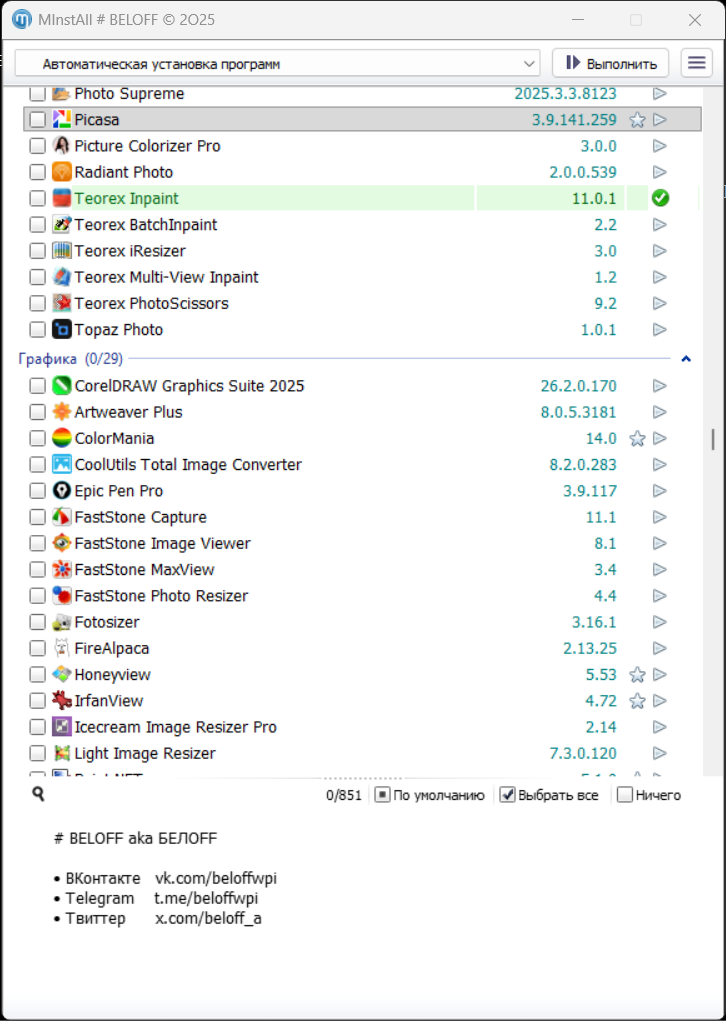Click the star icon next to Picasa

637,120
